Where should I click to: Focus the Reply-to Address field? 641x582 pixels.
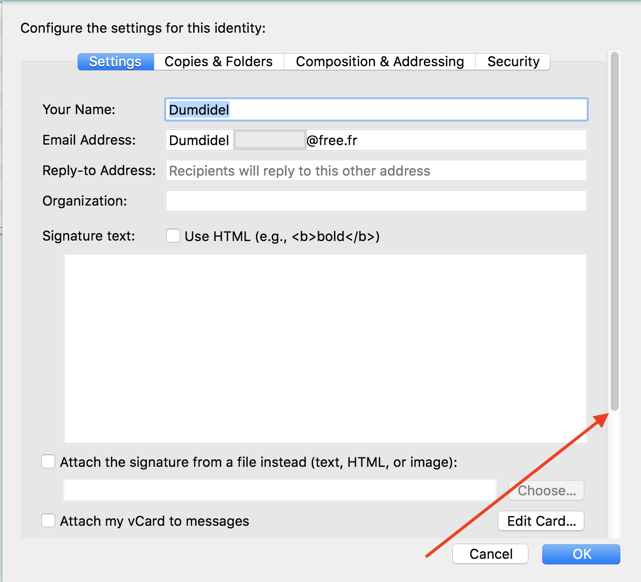[x=376, y=171]
